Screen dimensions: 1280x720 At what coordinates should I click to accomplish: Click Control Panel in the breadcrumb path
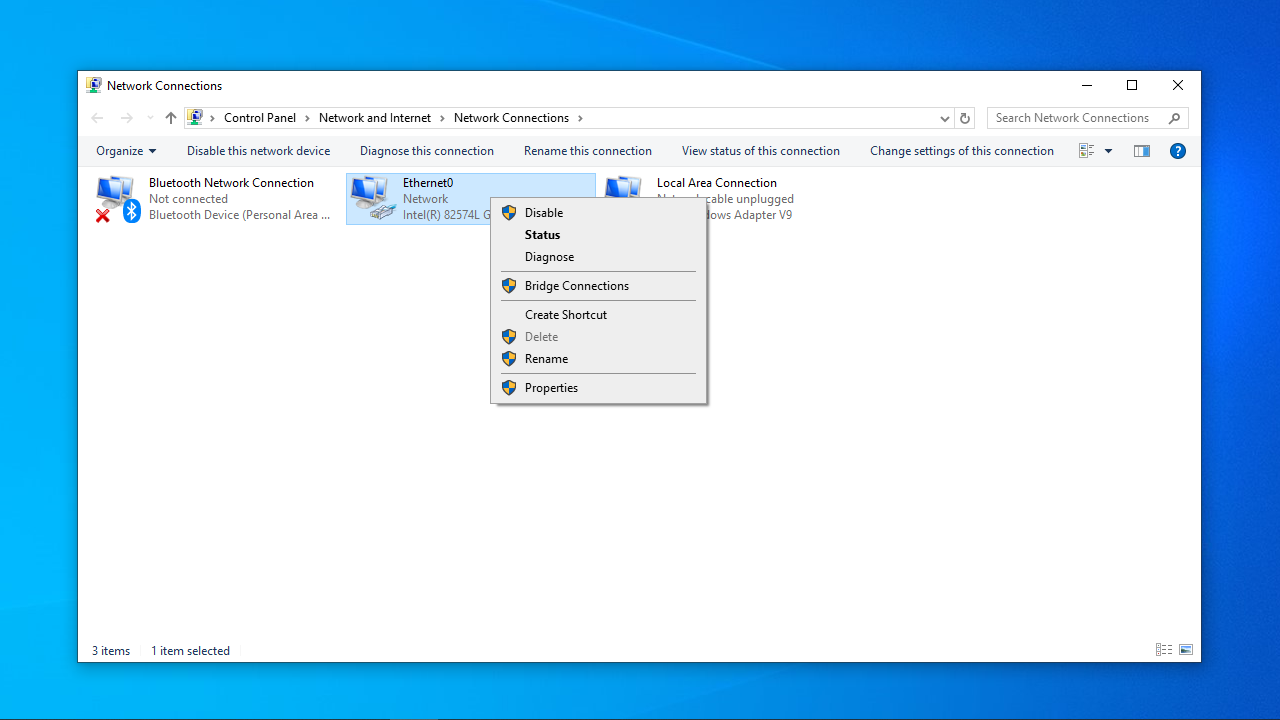260,118
